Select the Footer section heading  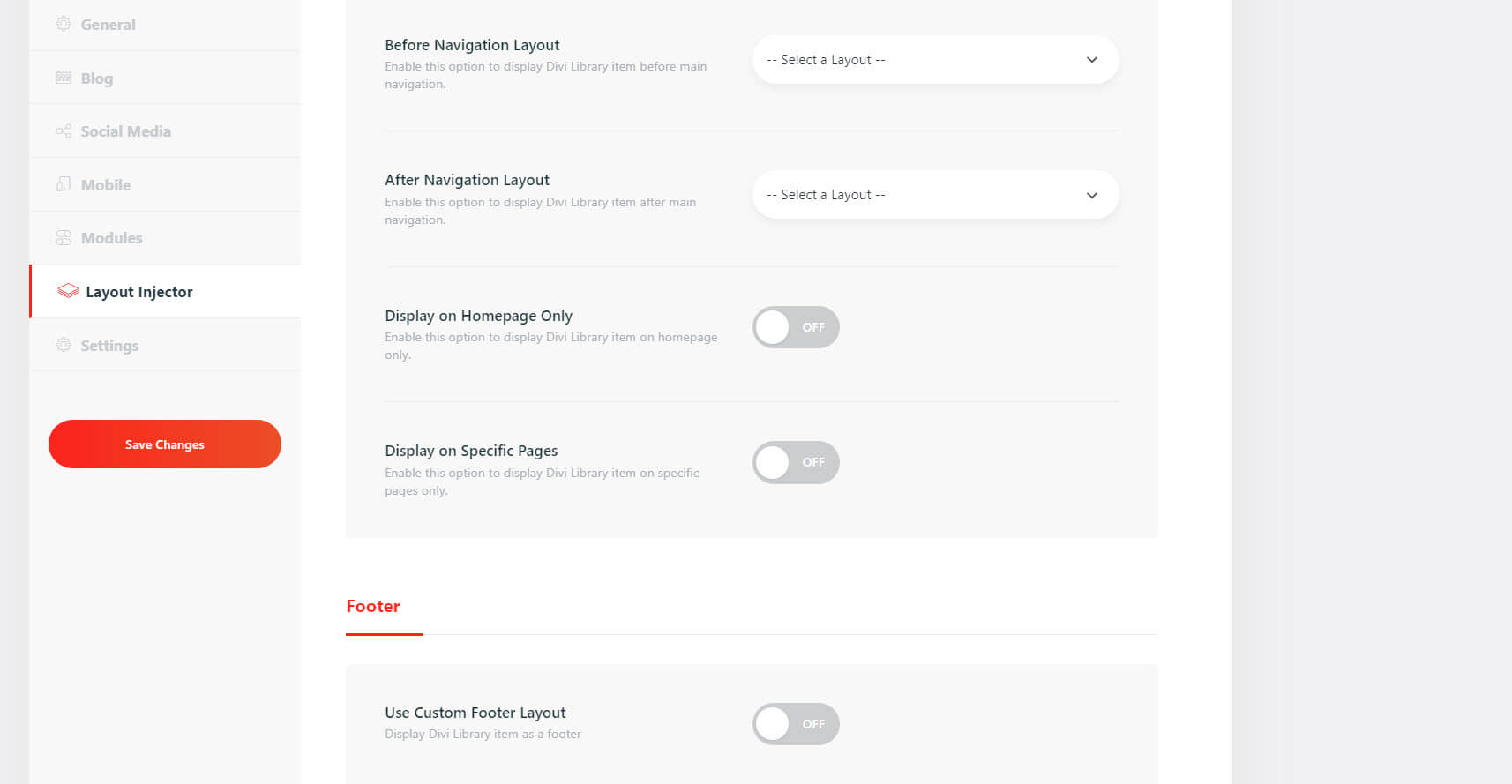tap(373, 606)
